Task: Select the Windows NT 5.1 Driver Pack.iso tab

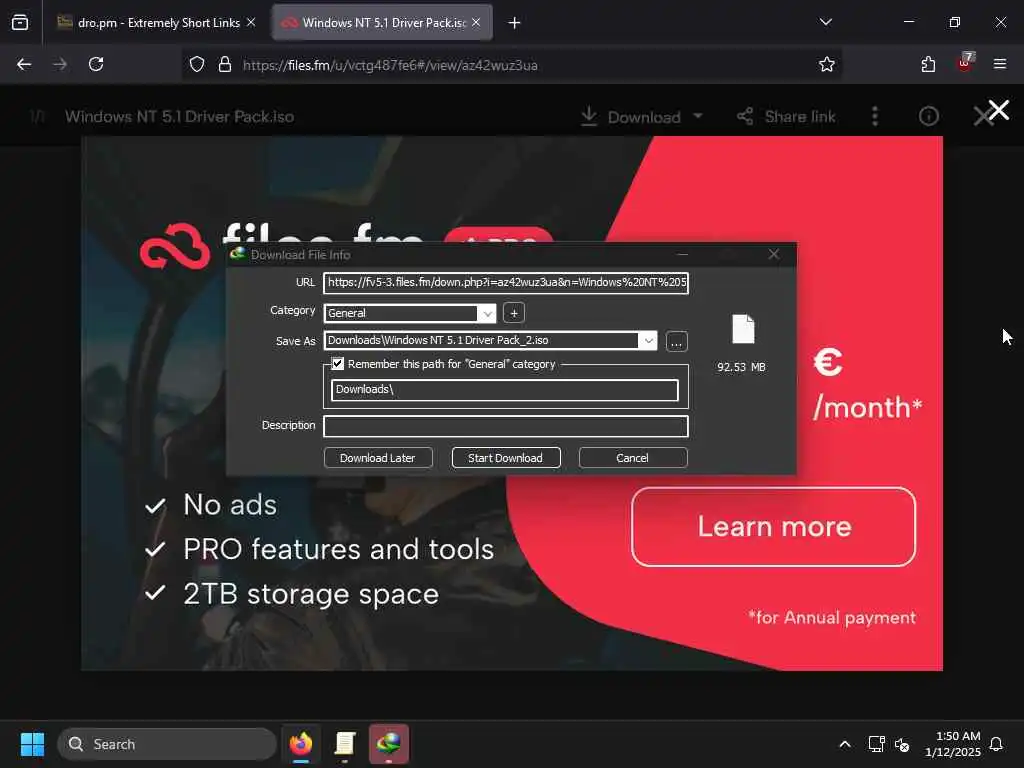Action: pos(383,23)
